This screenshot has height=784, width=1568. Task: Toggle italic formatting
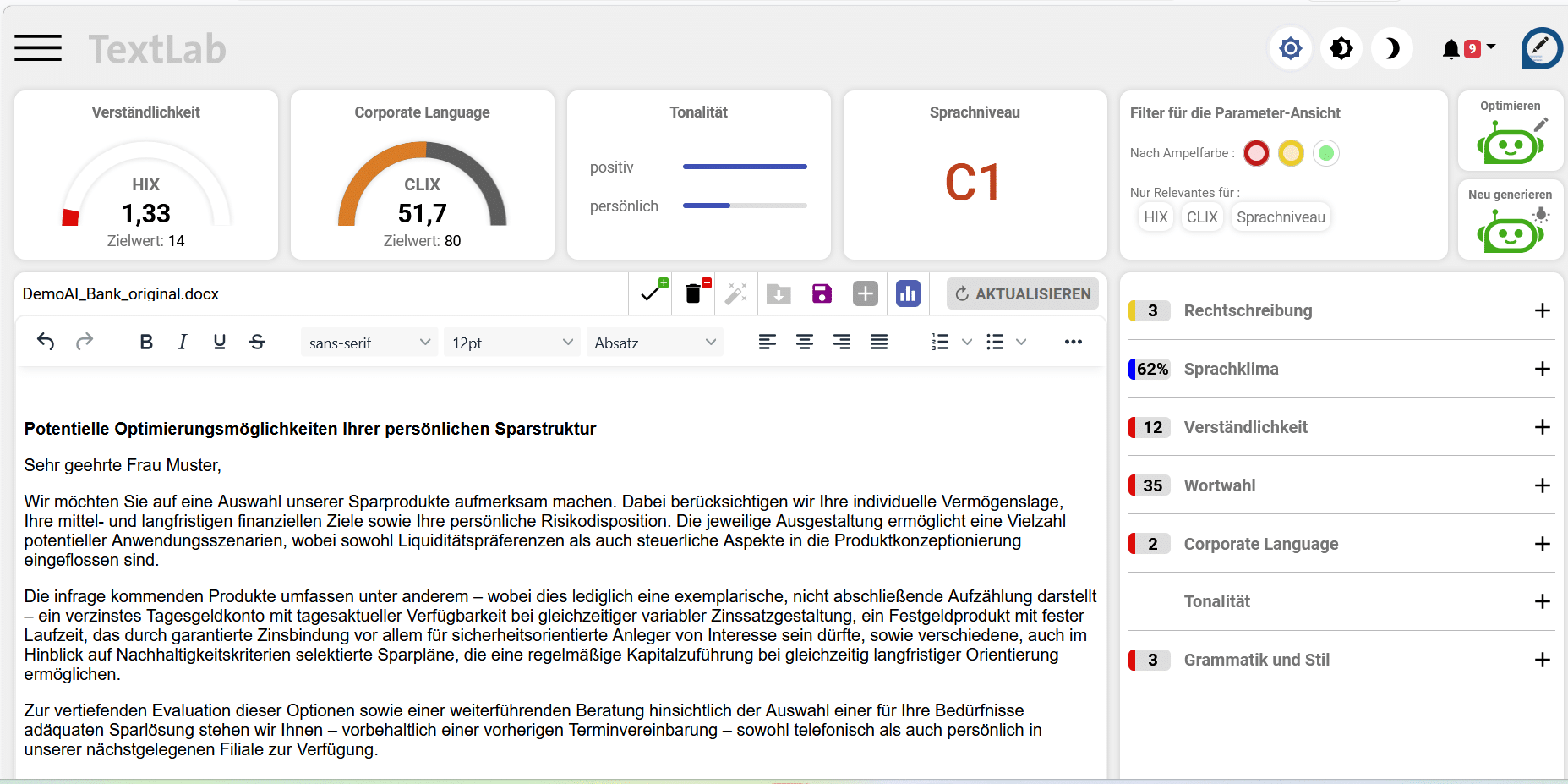click(183, 342)
